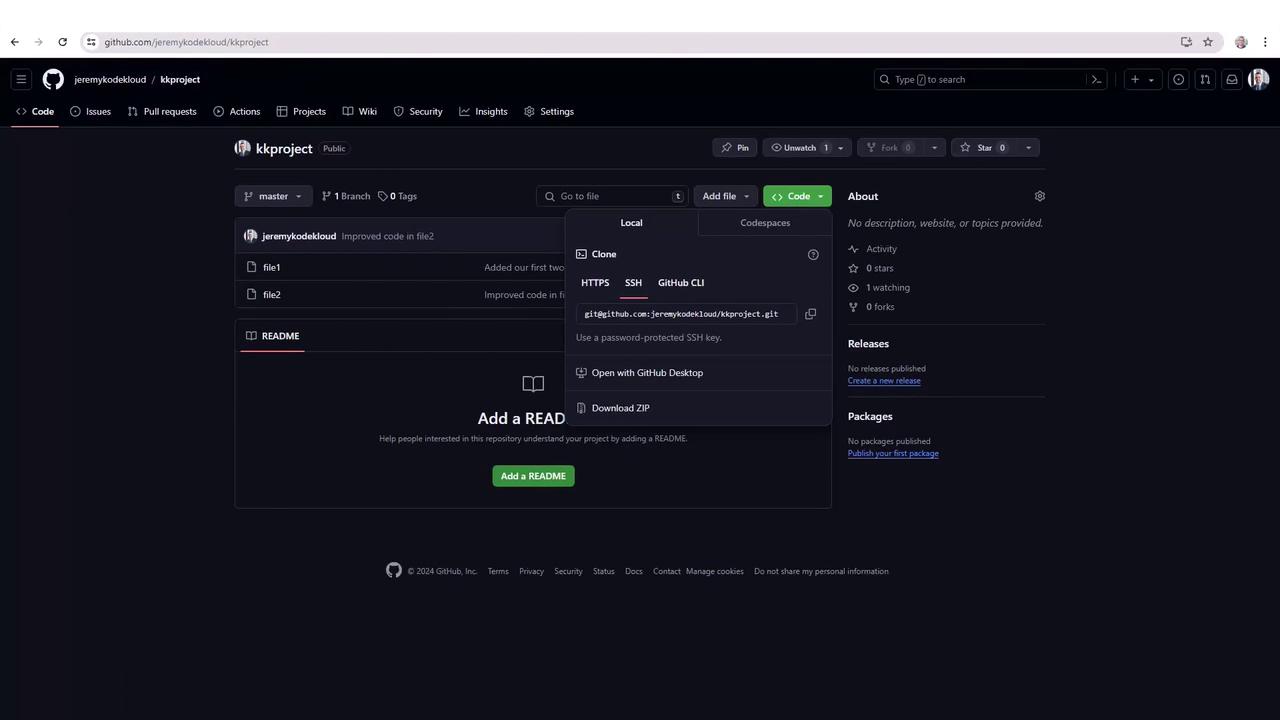Bookmark this page with the star icon

tap(1208, 42)
